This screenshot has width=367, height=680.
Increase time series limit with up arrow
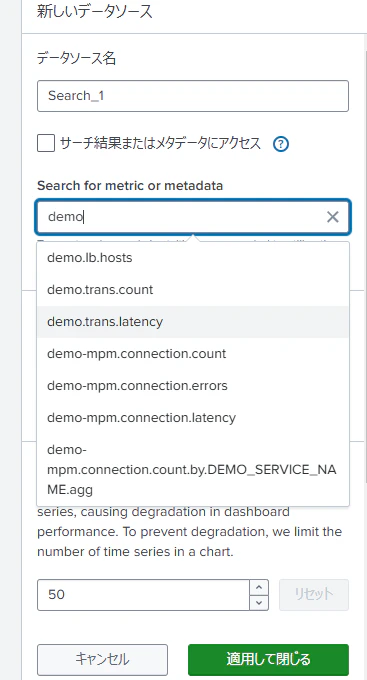pyautogui.click(x=259, y=587)
